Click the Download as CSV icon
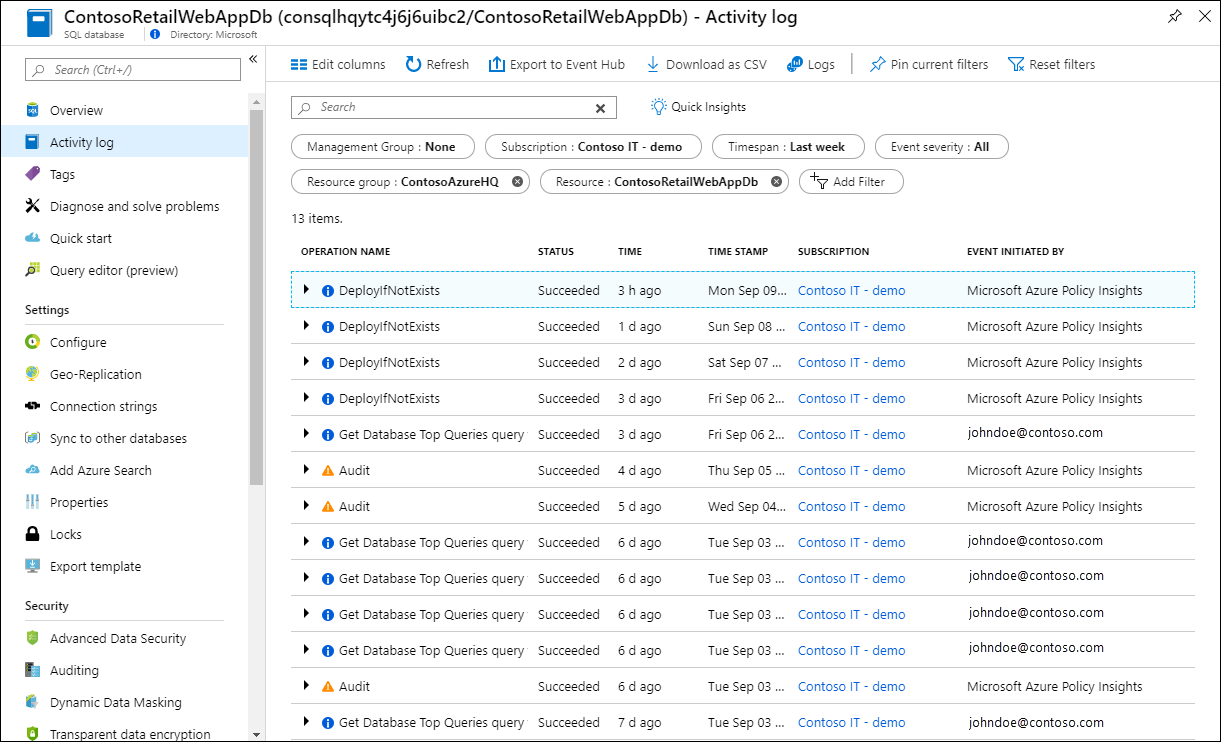This screenshot has width=1221, height=743. click(653, 64)
